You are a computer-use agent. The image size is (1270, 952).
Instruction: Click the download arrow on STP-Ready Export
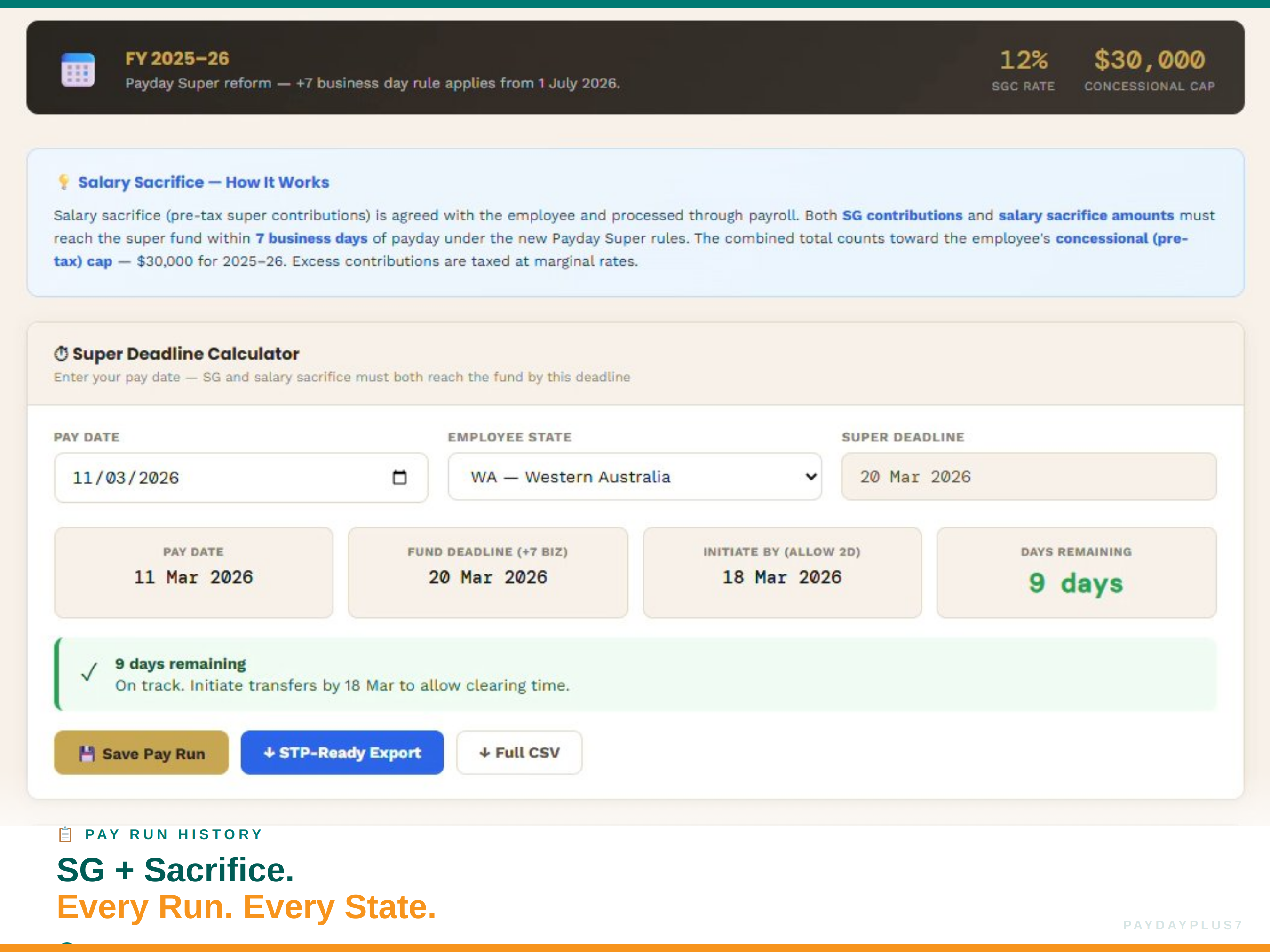[x=269, y=752]
